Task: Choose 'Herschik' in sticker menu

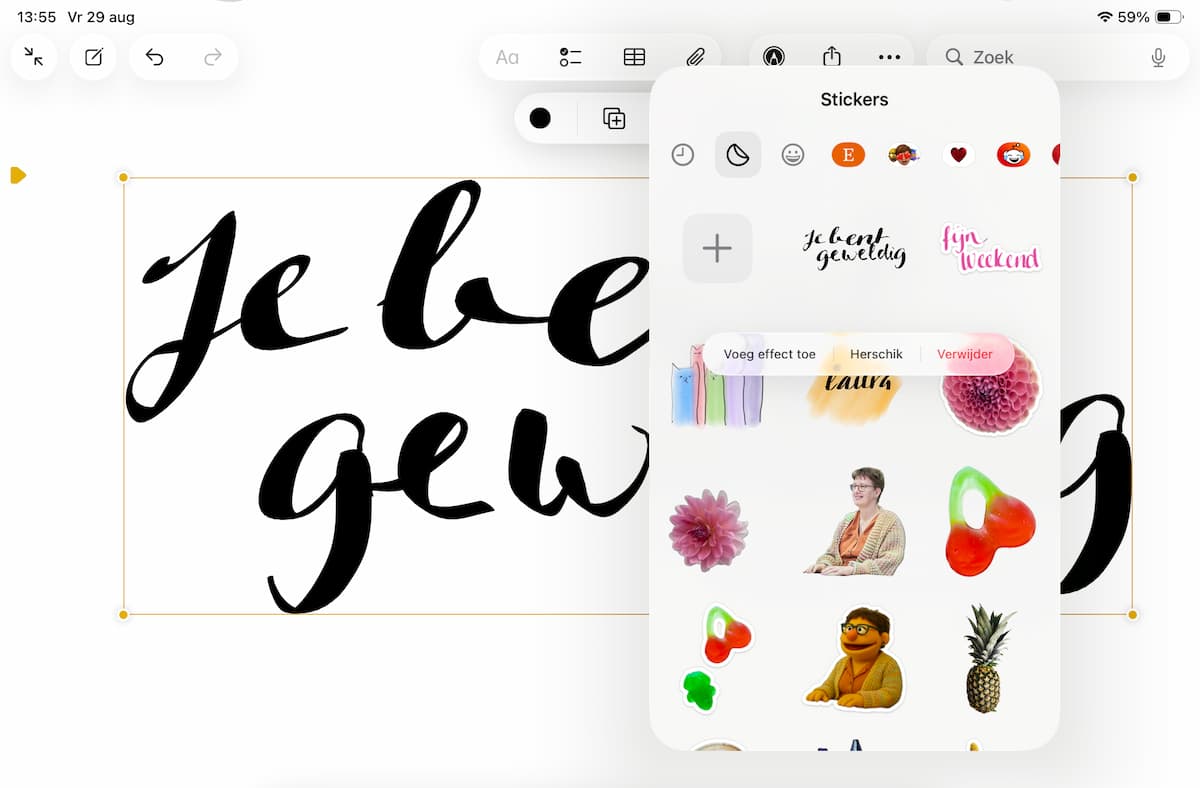Action: pyautogui.click(x=876, y=354)
